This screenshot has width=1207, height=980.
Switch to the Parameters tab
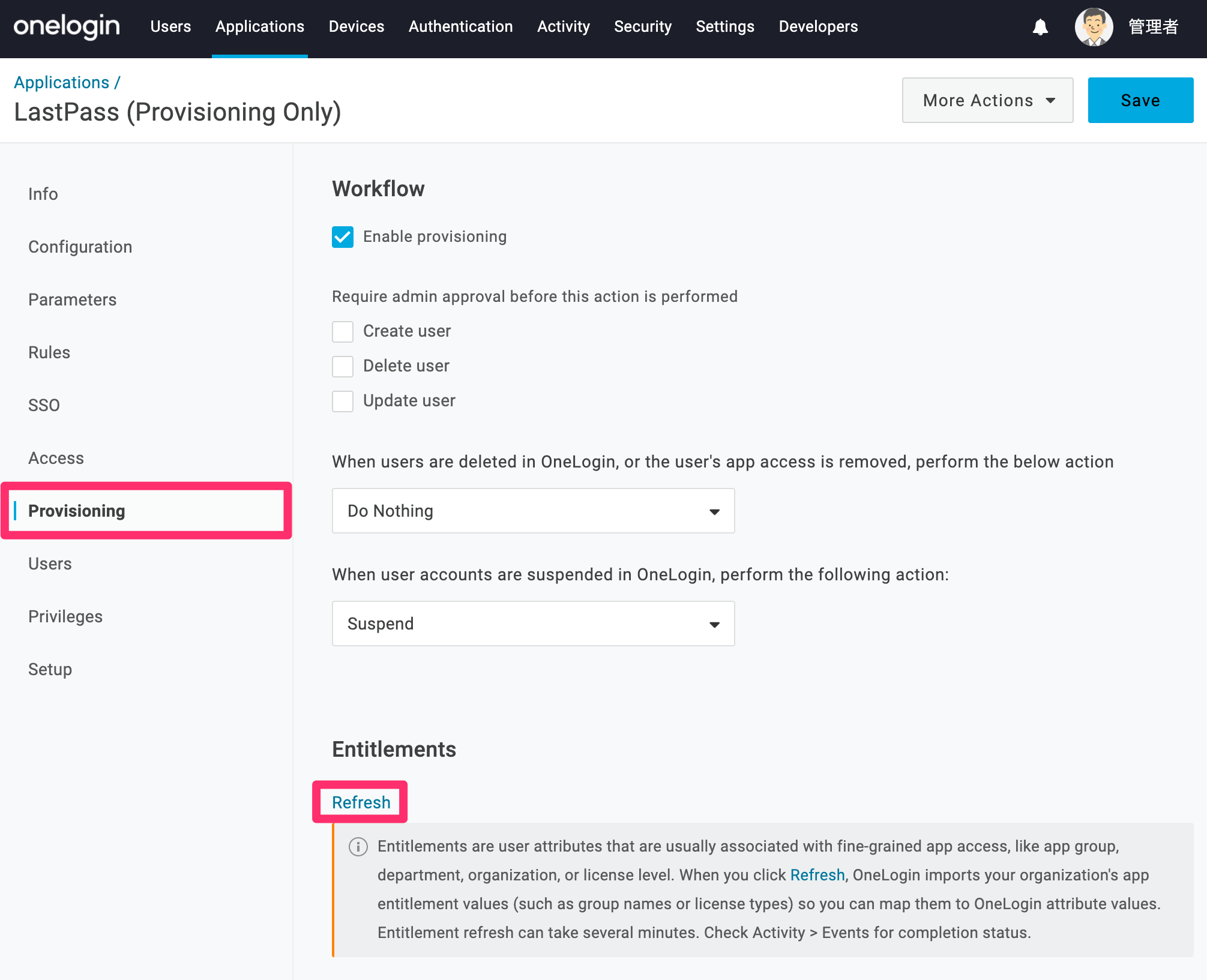click(73, 299)
